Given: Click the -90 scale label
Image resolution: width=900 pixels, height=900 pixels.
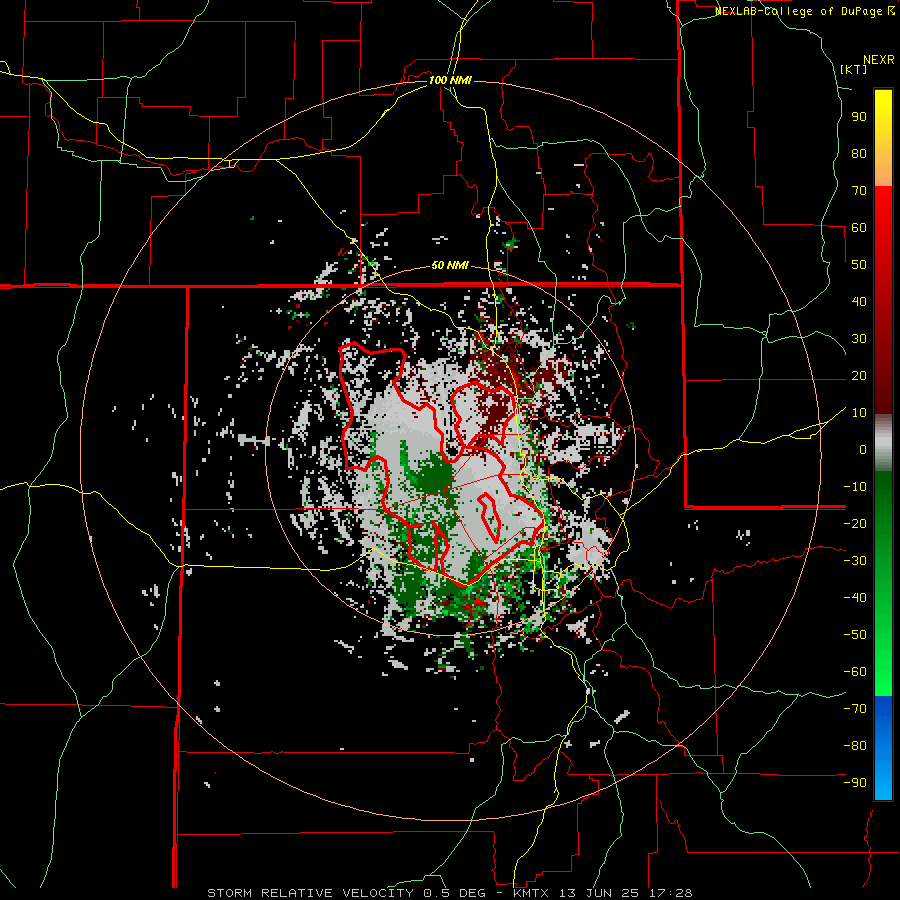Looking at the screenshot, I should 855,783.
